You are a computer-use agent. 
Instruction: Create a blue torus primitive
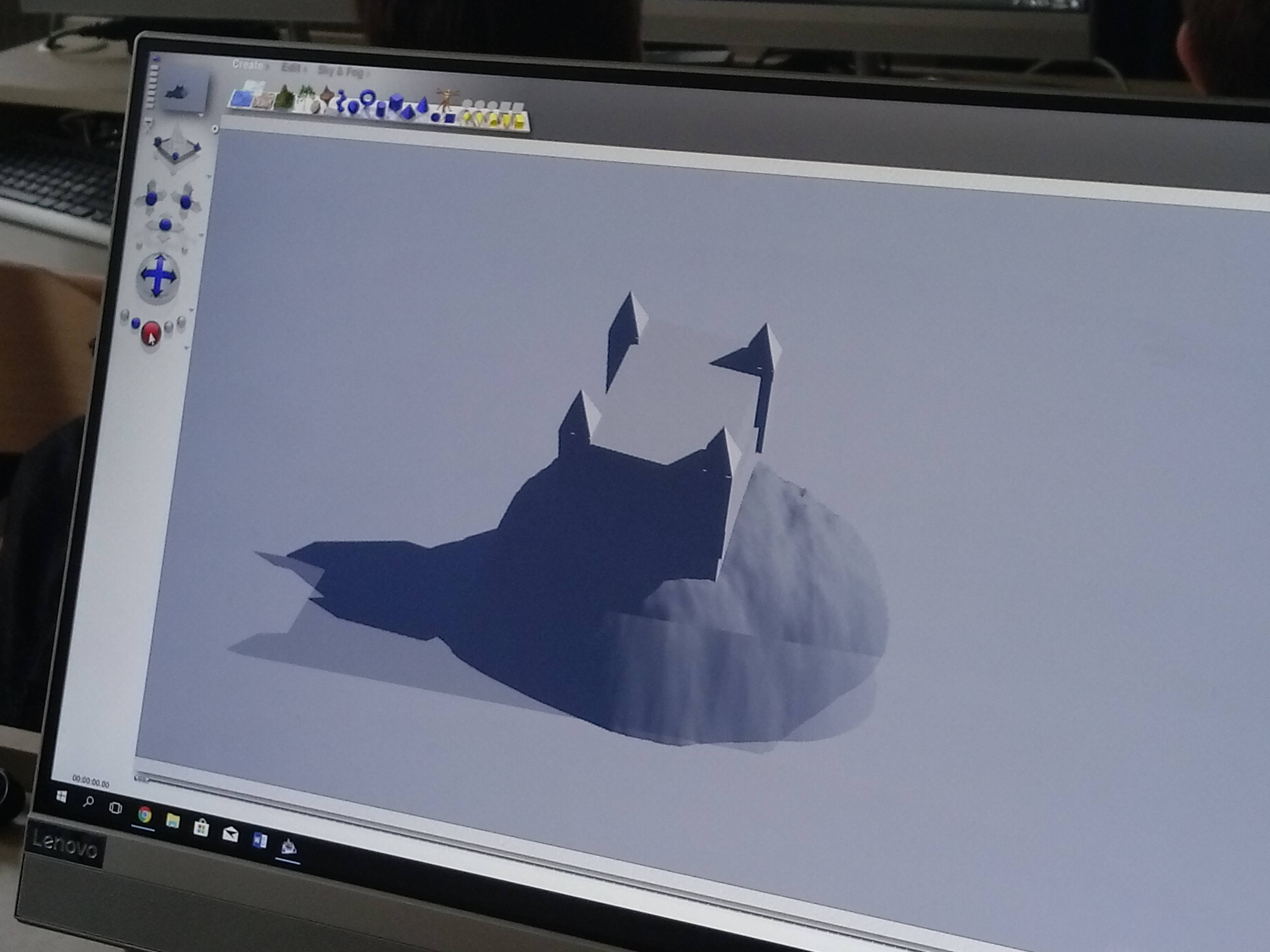coord(368,97)
